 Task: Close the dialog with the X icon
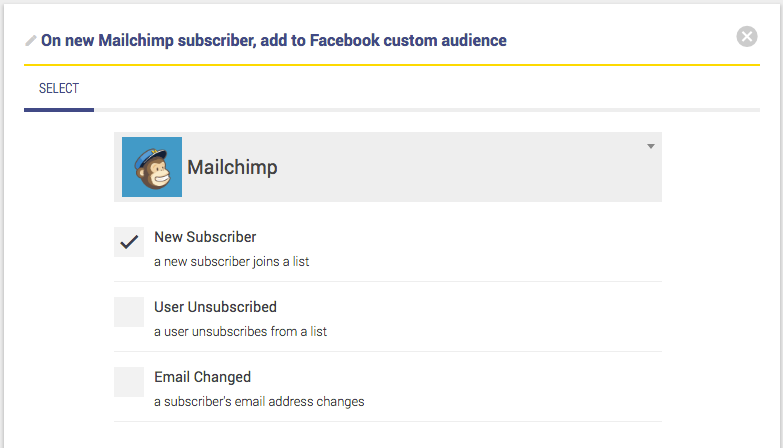click(x=747, y=37)
